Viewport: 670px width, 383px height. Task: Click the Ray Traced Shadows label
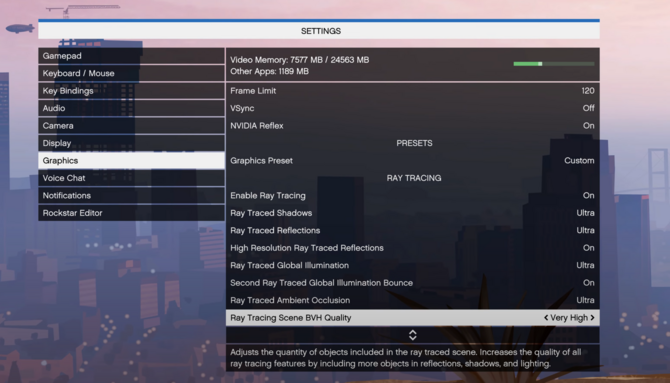pos(271,213)
